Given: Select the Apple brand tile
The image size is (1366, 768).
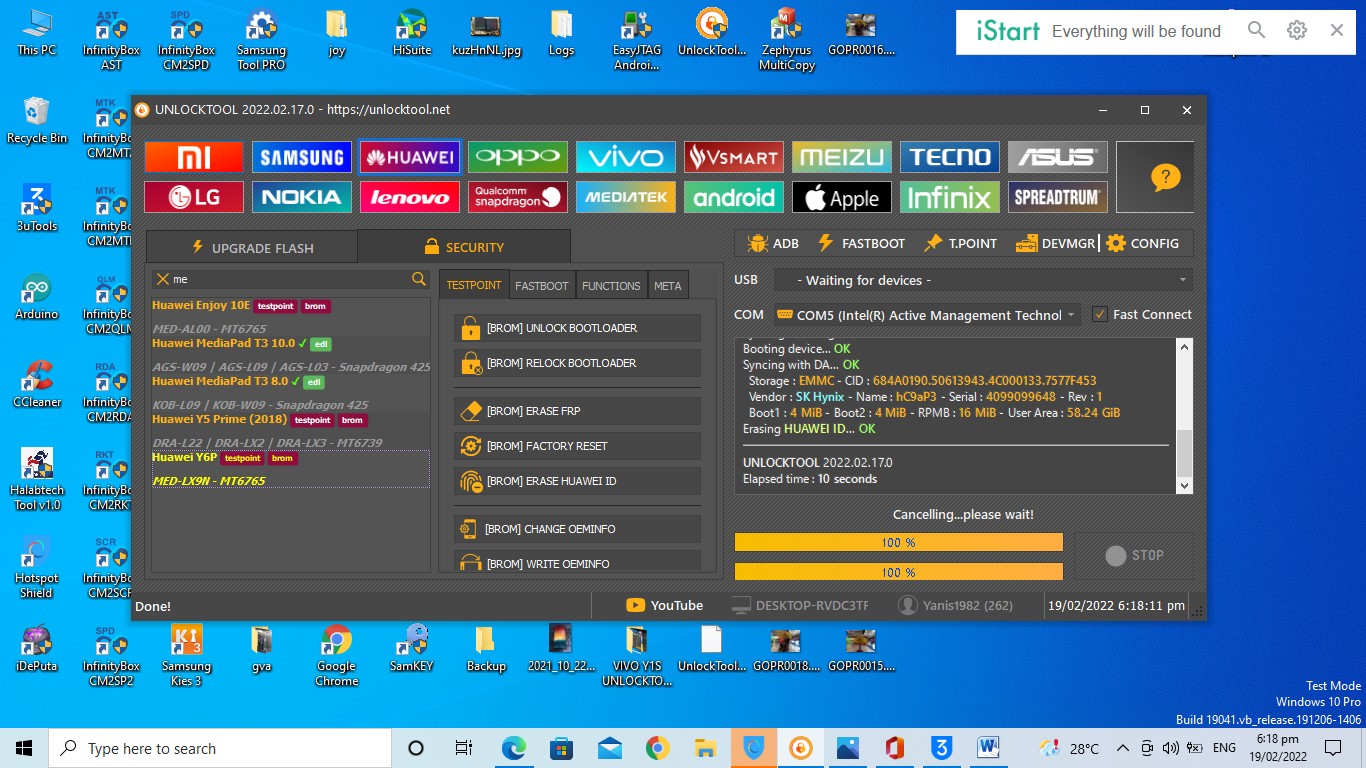Looking at the screenshot, I should (x=842, y=197).
